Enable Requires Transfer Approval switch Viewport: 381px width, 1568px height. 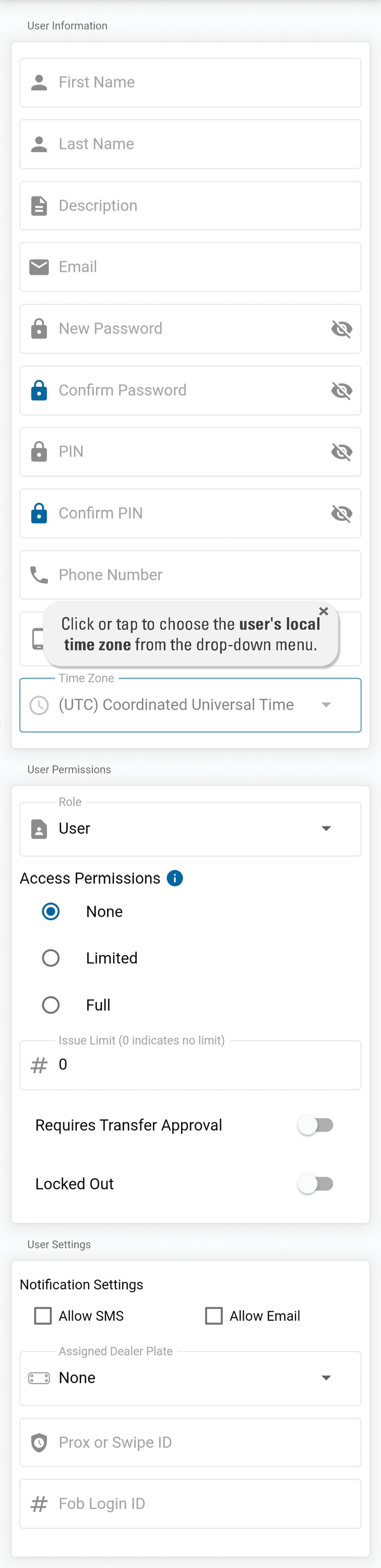(315, 1125)
